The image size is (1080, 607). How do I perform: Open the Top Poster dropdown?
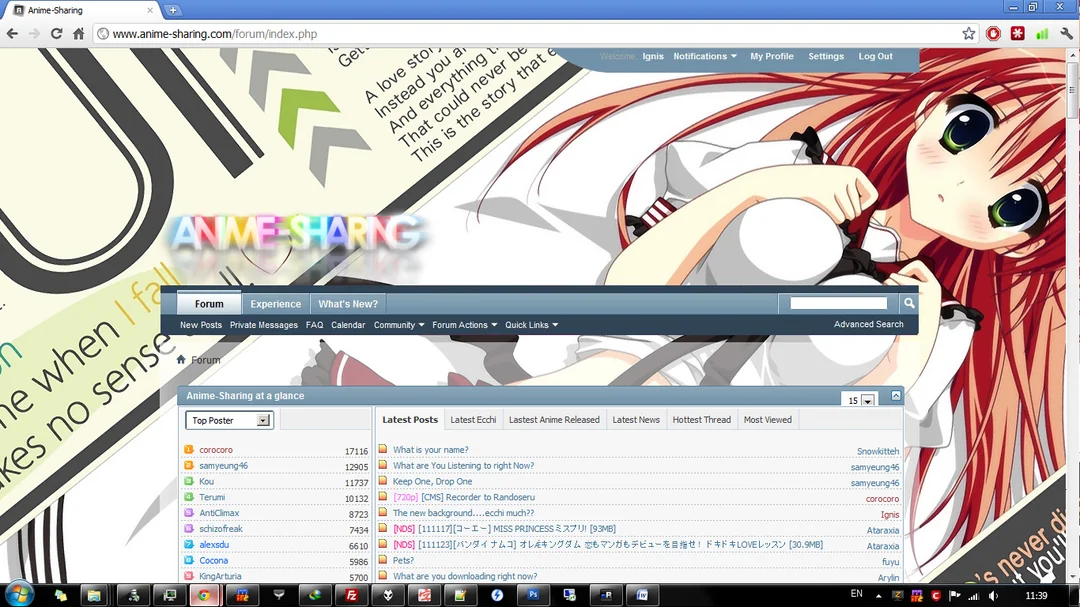coord(228,420)
